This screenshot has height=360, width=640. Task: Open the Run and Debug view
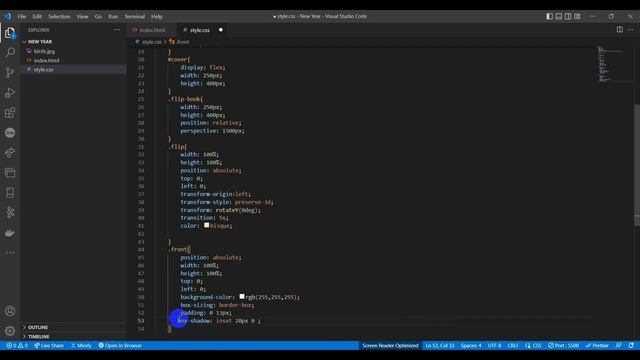(x=10, y=93)
